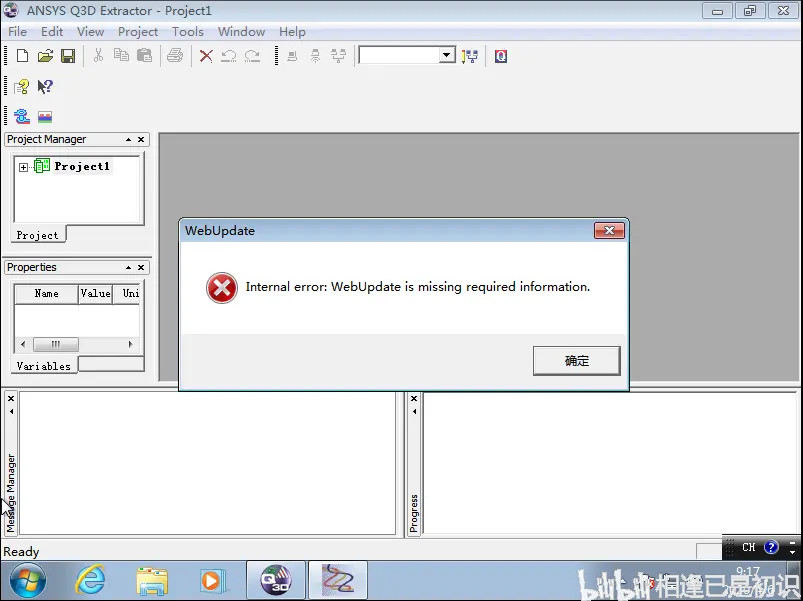Click the Properties scrollbar right arrow

coord(131,344)
